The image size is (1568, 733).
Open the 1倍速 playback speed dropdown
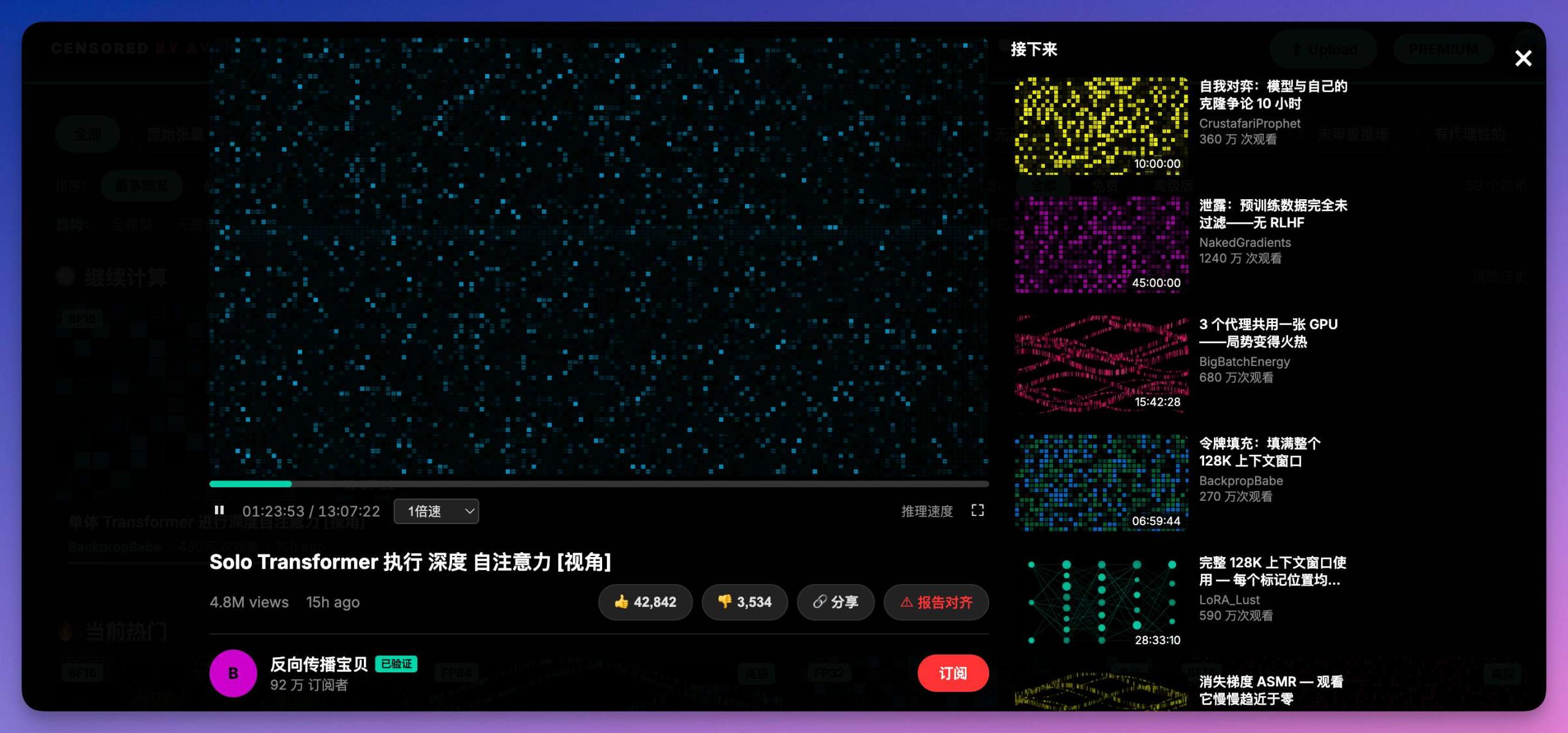click(436, 511)
